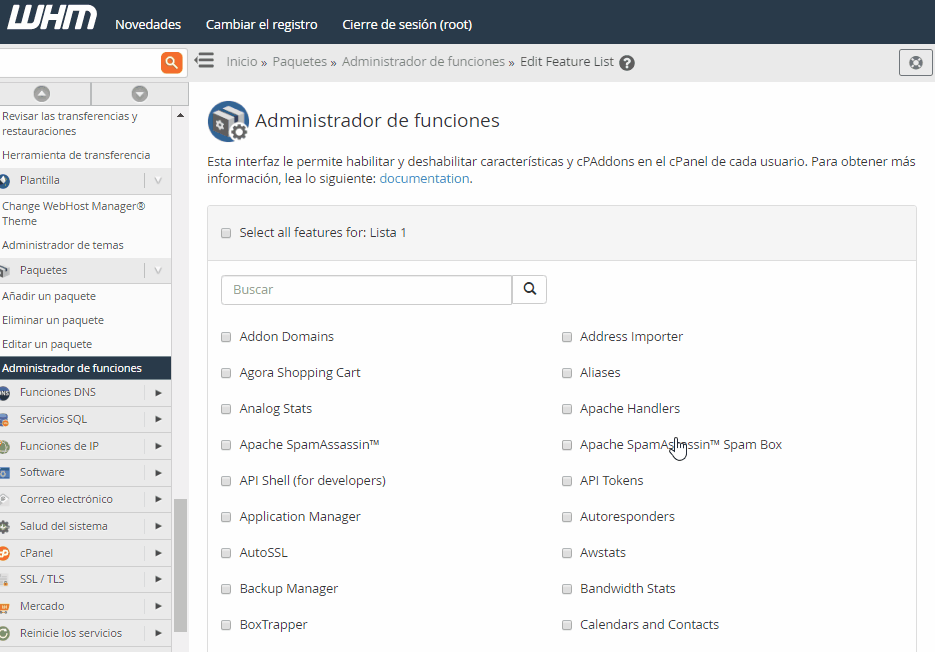The height and width of the screenshot is (652, 935).
Task: Open help for Edit Feature List
Action: (x=627, y=63)
